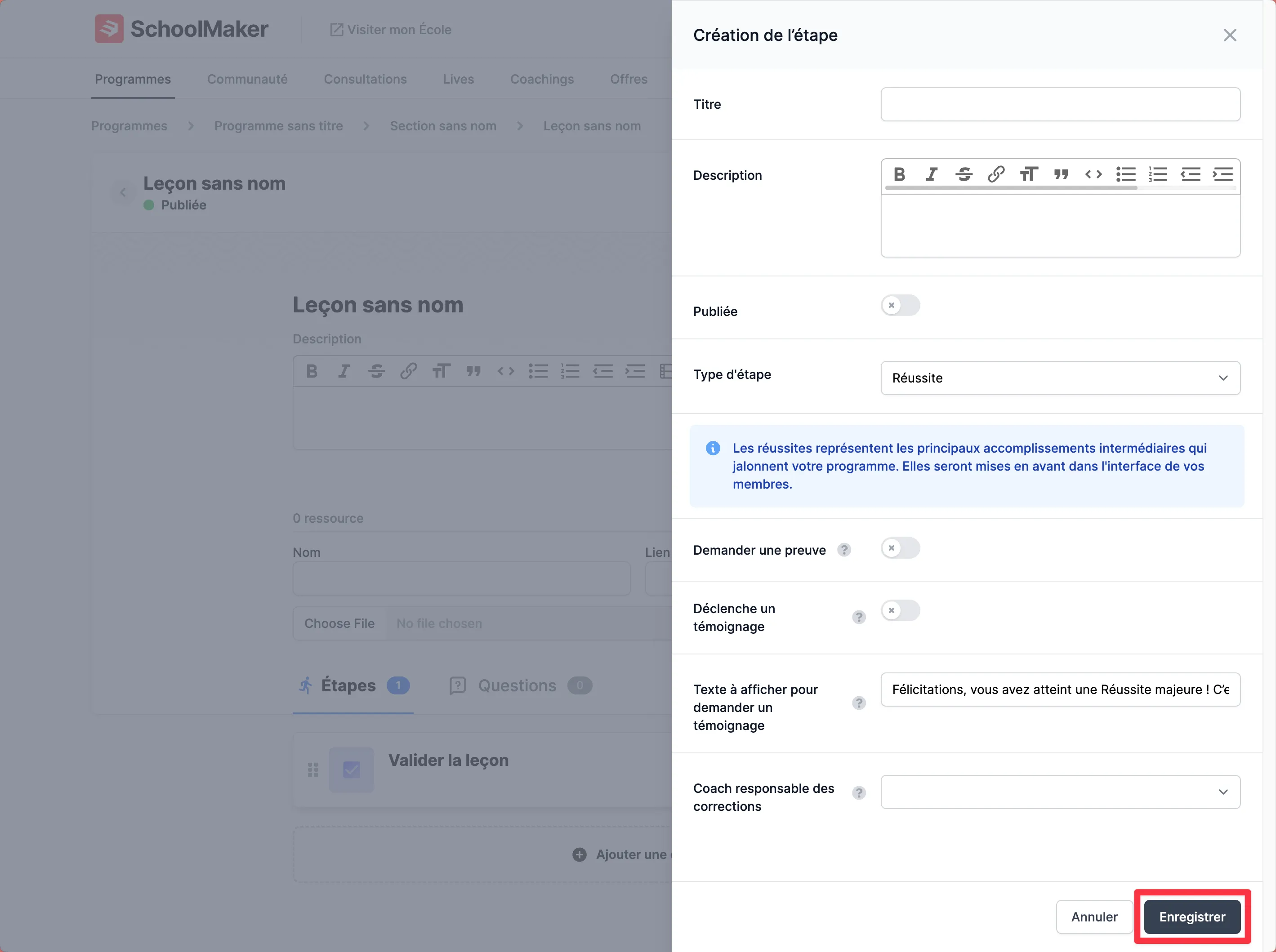Click bullet list icon in lesson description editor
This screenshot has width=1276, height=952.
(538, 371)
